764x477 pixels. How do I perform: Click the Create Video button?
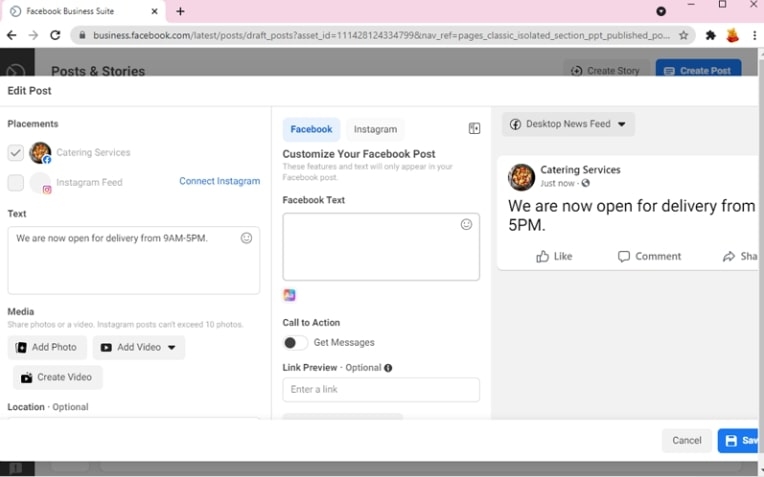tap(57, 377)
